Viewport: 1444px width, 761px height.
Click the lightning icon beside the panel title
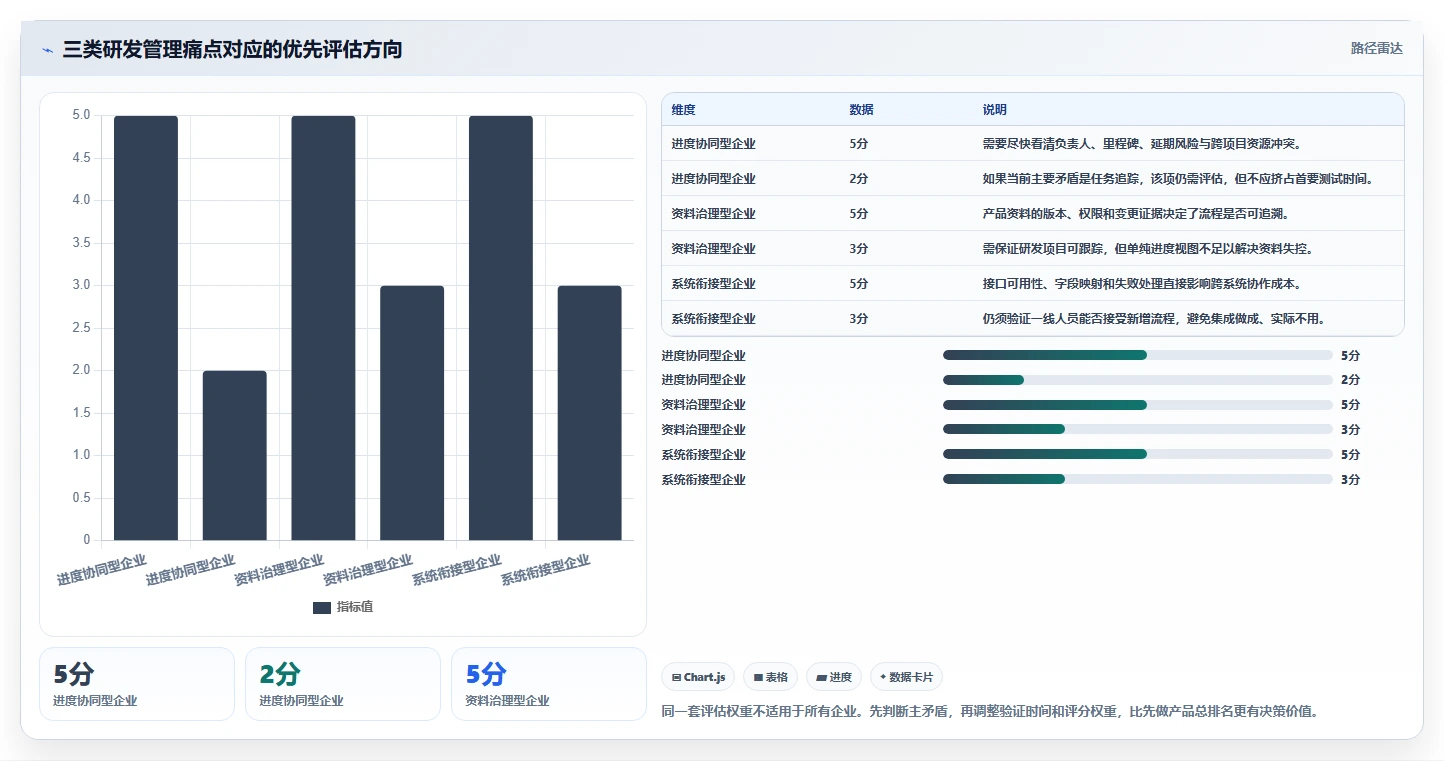[x=48, y=50]
